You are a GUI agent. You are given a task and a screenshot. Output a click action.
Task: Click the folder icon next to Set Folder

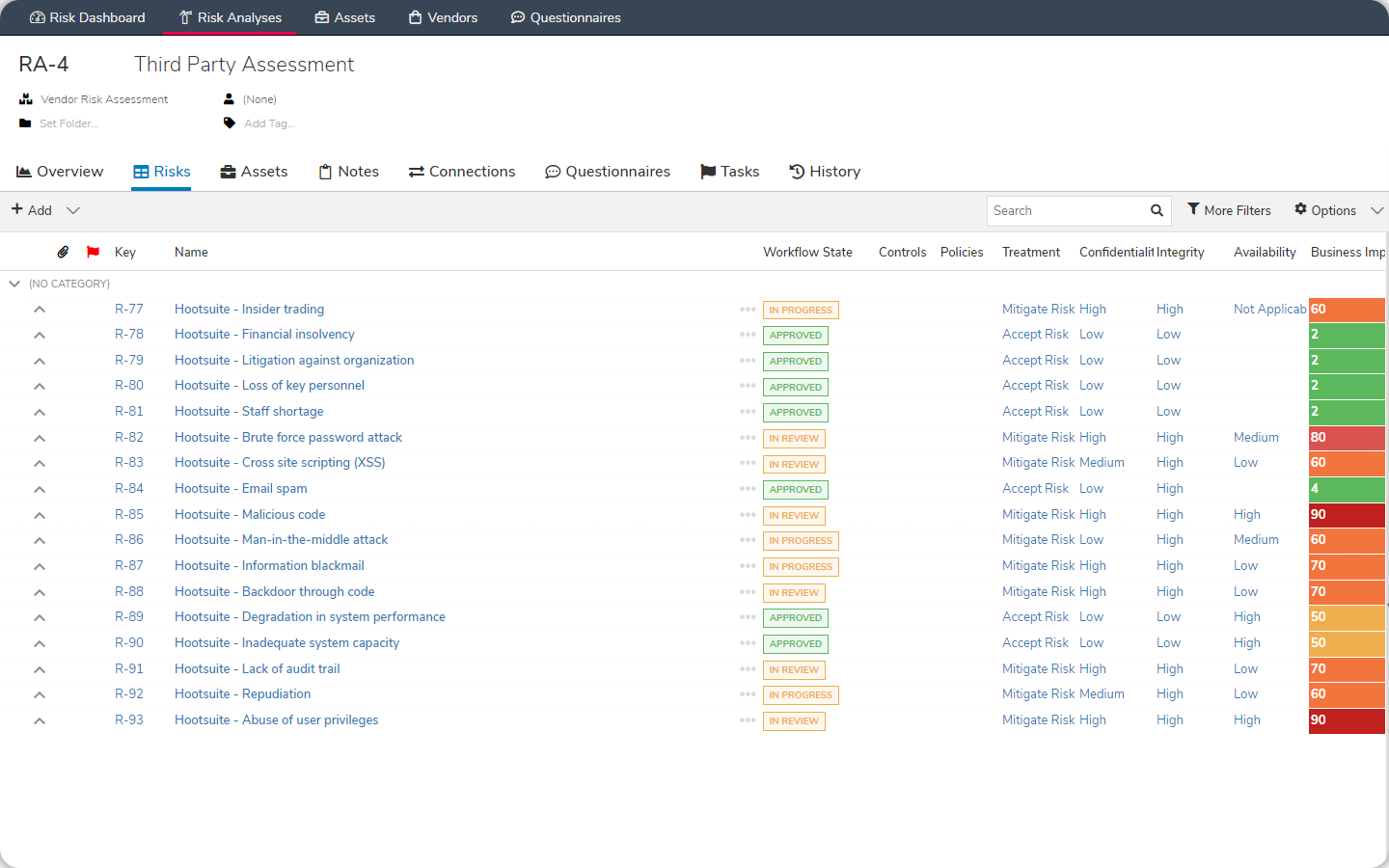(x=23, y=122)
